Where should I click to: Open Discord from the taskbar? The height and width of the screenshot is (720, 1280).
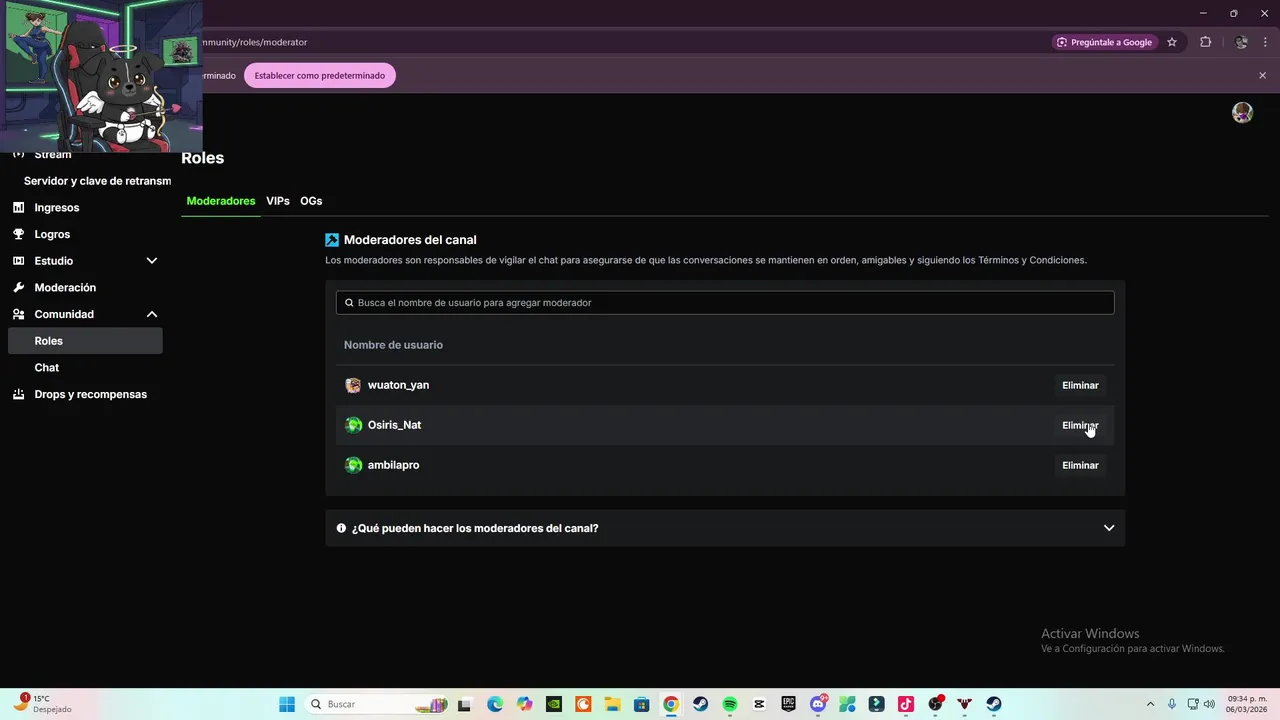tap(818, 704)
